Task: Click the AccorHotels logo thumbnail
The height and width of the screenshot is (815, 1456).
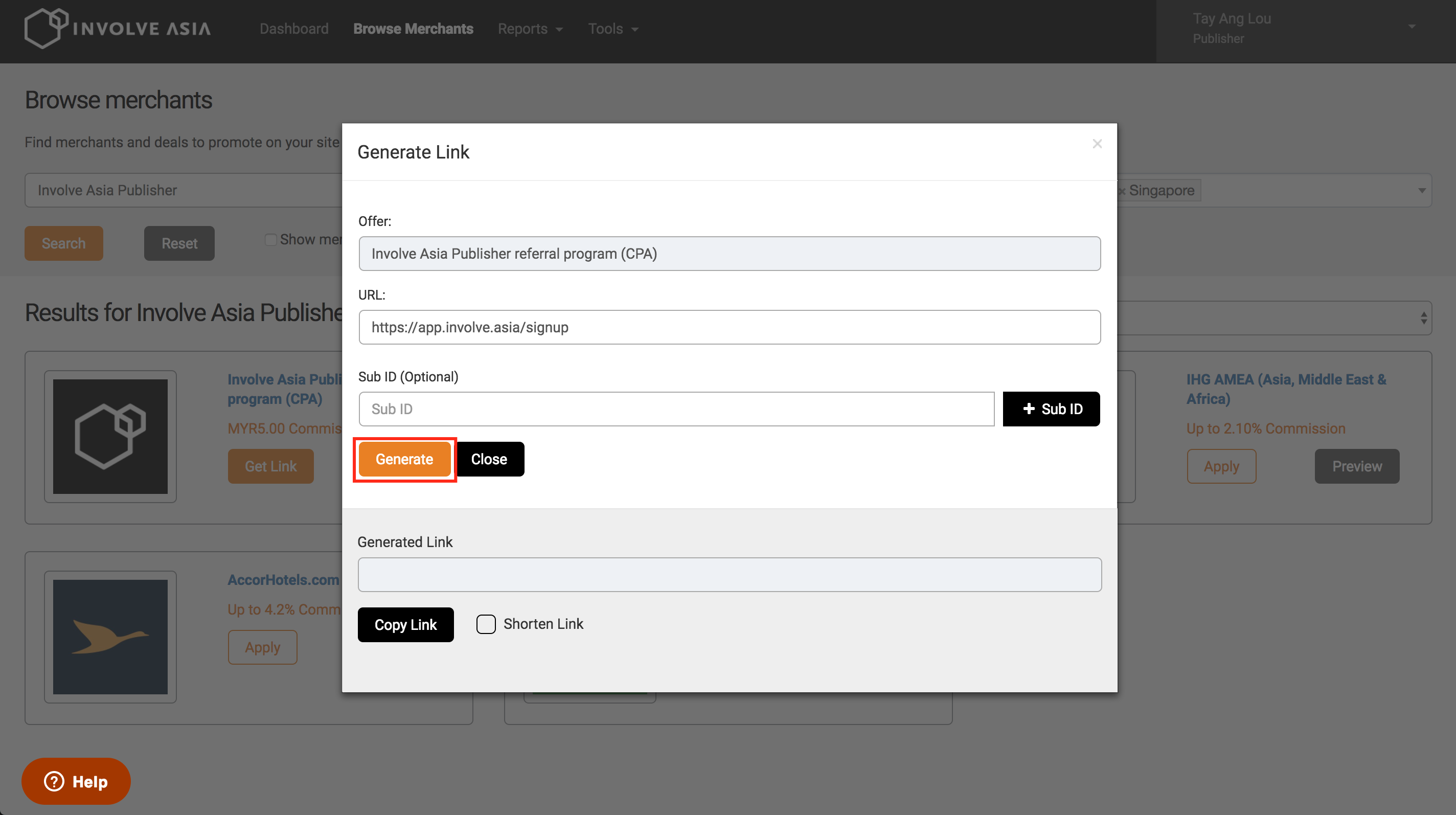Action: 110,637
